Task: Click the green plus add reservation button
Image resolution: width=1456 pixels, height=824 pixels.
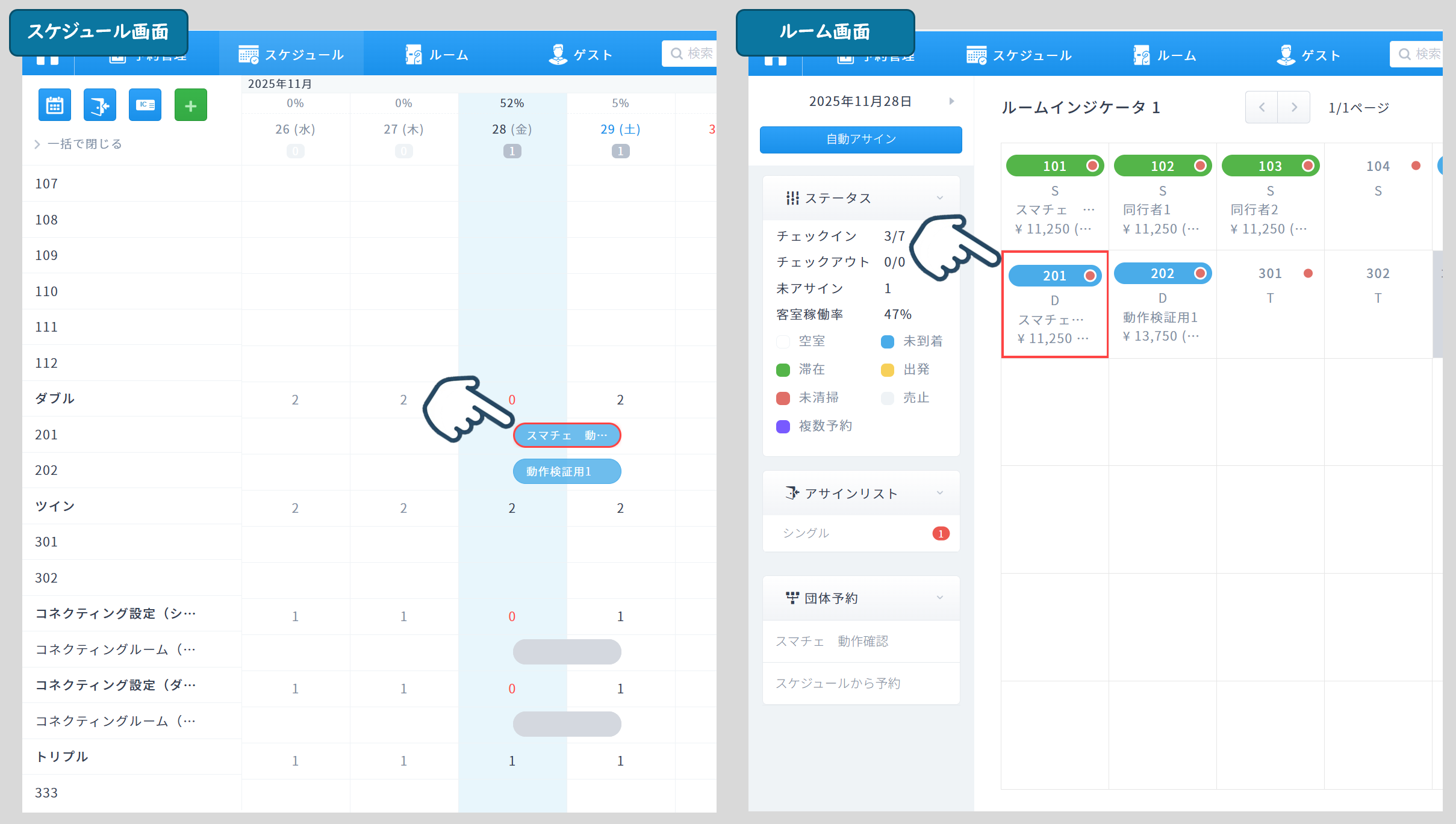Action: 191,105
